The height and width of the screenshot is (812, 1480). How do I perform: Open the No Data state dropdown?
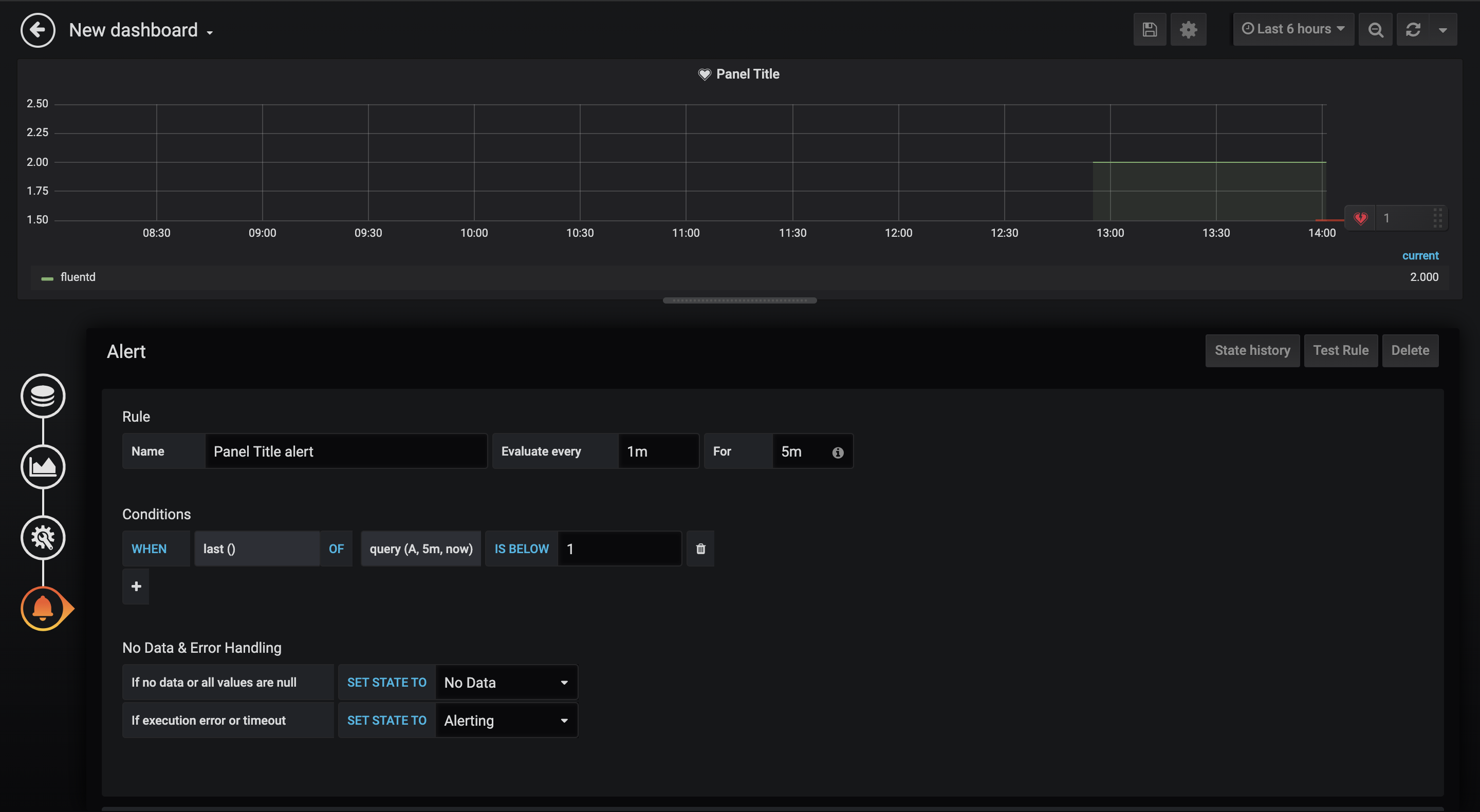506,682
